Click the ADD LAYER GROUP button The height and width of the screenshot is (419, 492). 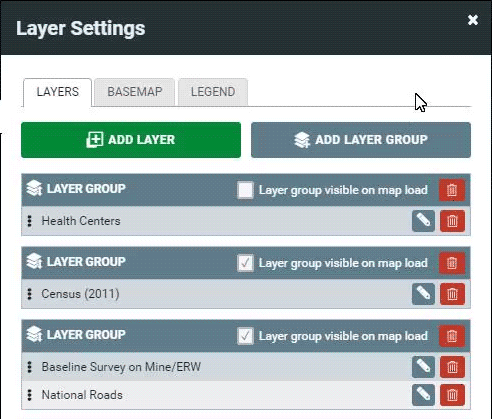point(361,140)
